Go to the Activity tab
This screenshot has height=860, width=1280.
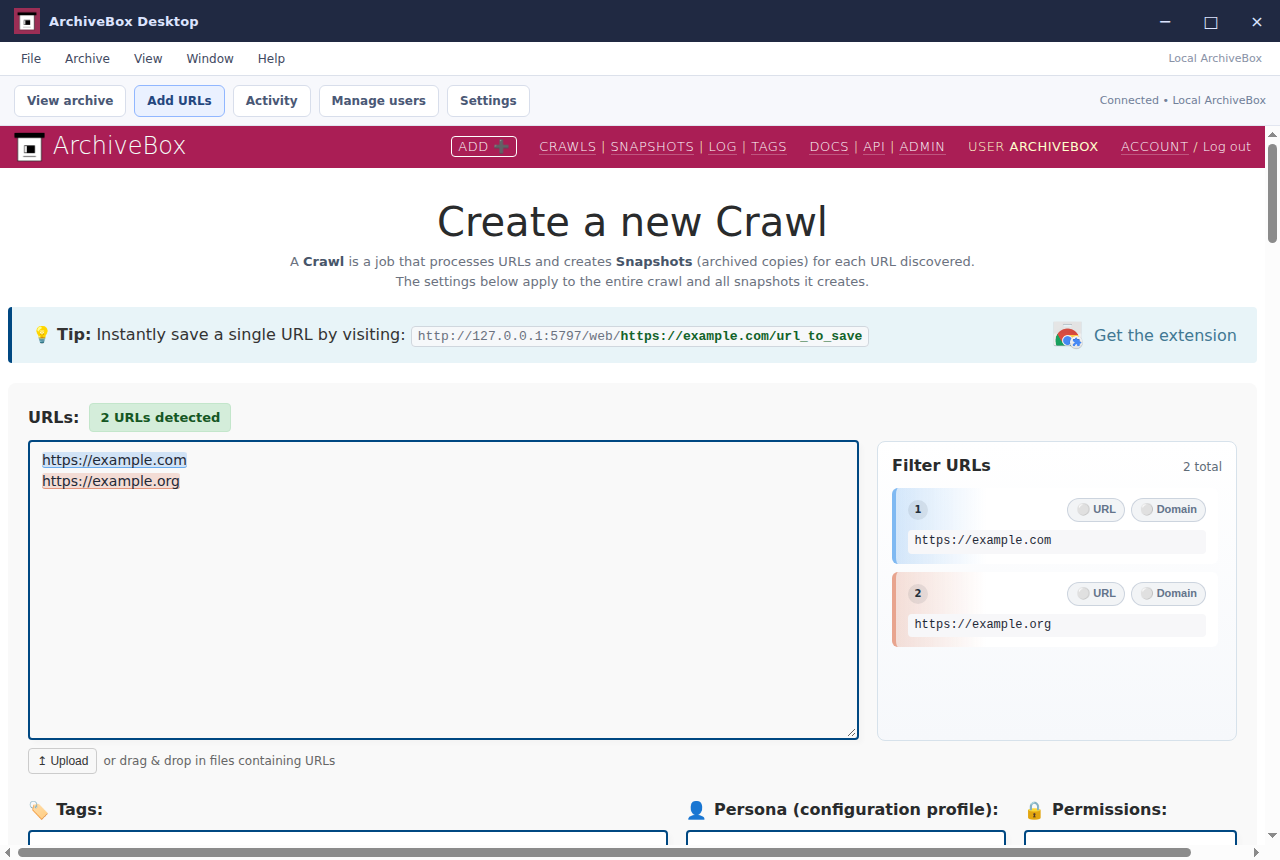pos(272,101)
